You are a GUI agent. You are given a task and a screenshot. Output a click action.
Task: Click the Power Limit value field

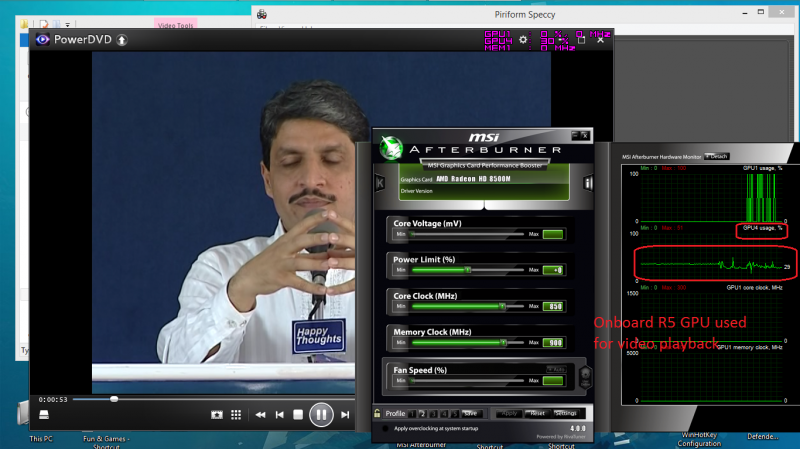tap(553, 270)
